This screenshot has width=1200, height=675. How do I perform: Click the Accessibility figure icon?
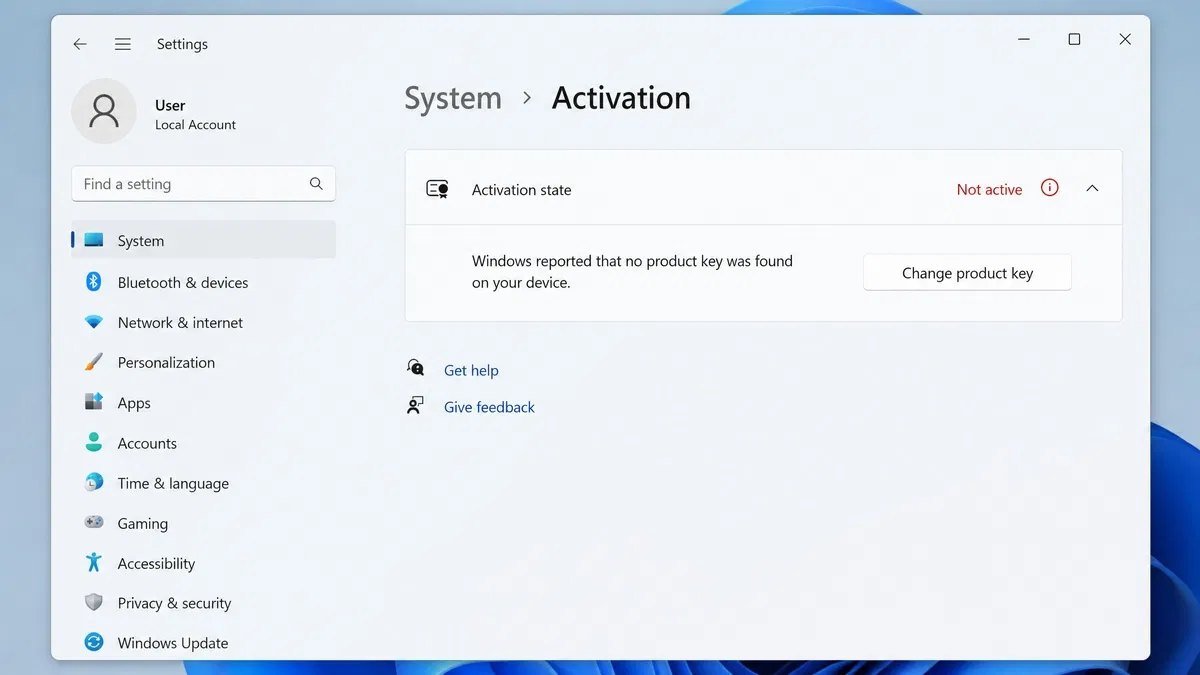[x=94, y=562]
